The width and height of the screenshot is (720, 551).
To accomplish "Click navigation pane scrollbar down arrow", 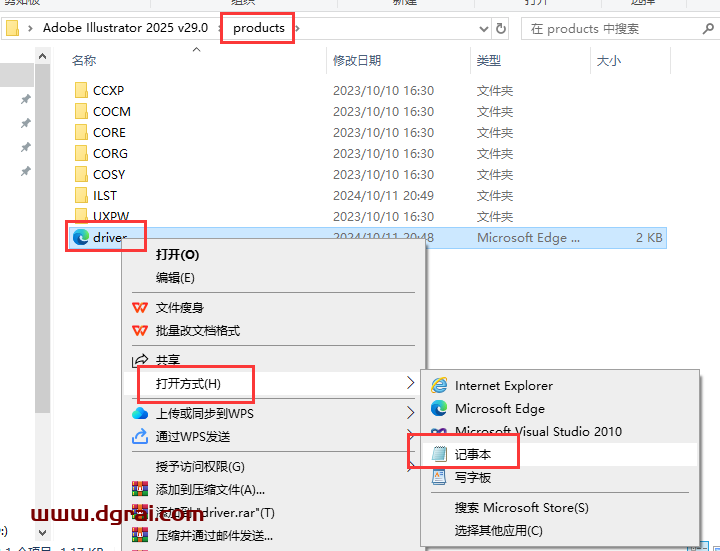I will (42, 533).
